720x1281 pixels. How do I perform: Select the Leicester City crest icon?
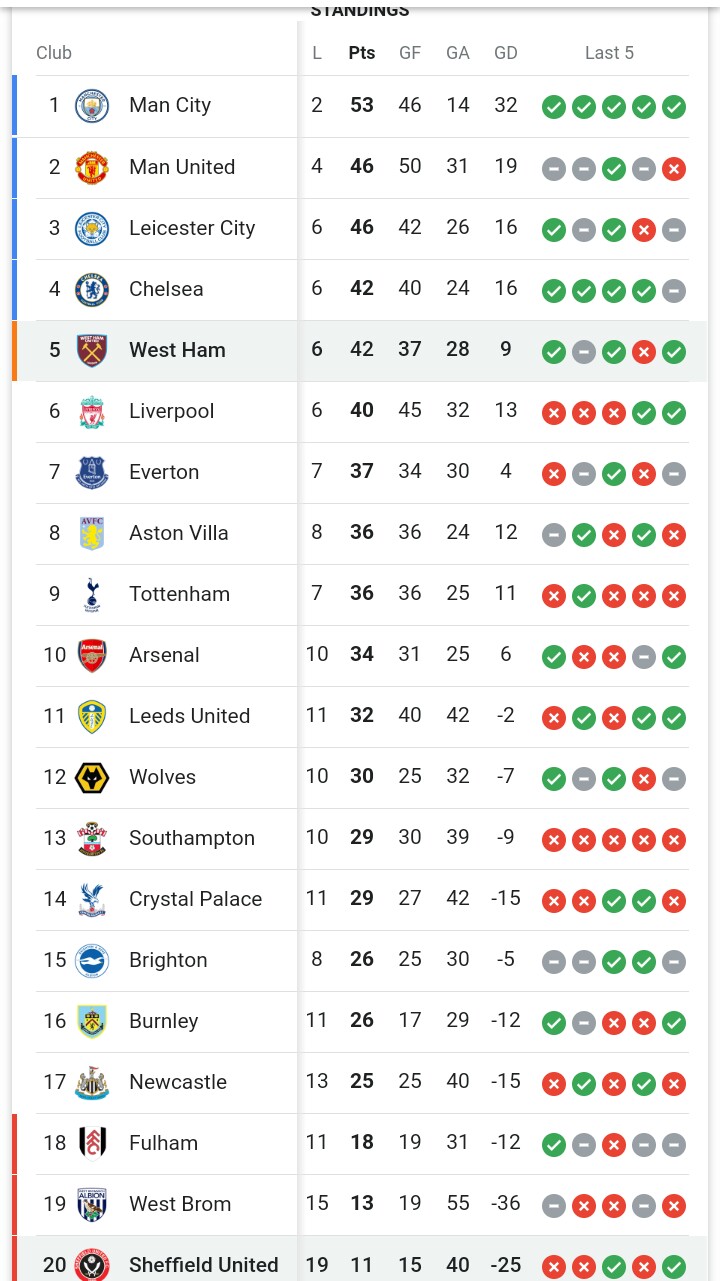tap(92, 228)
